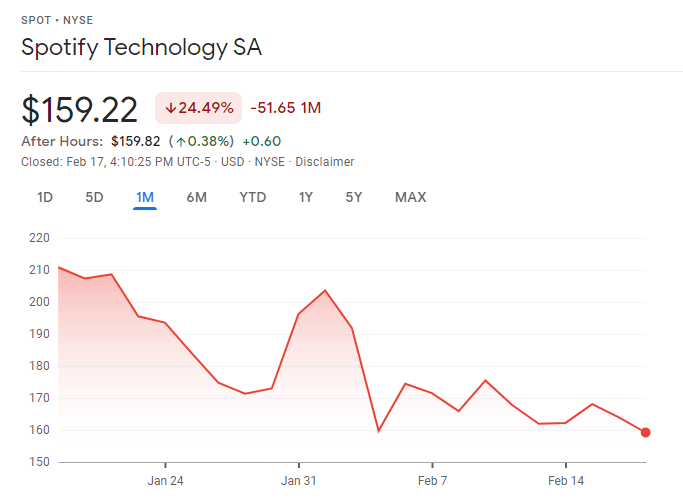Click the Feb 7 date axis label
The height and width of the screenshot is (501, 683).
pos(433,480)
